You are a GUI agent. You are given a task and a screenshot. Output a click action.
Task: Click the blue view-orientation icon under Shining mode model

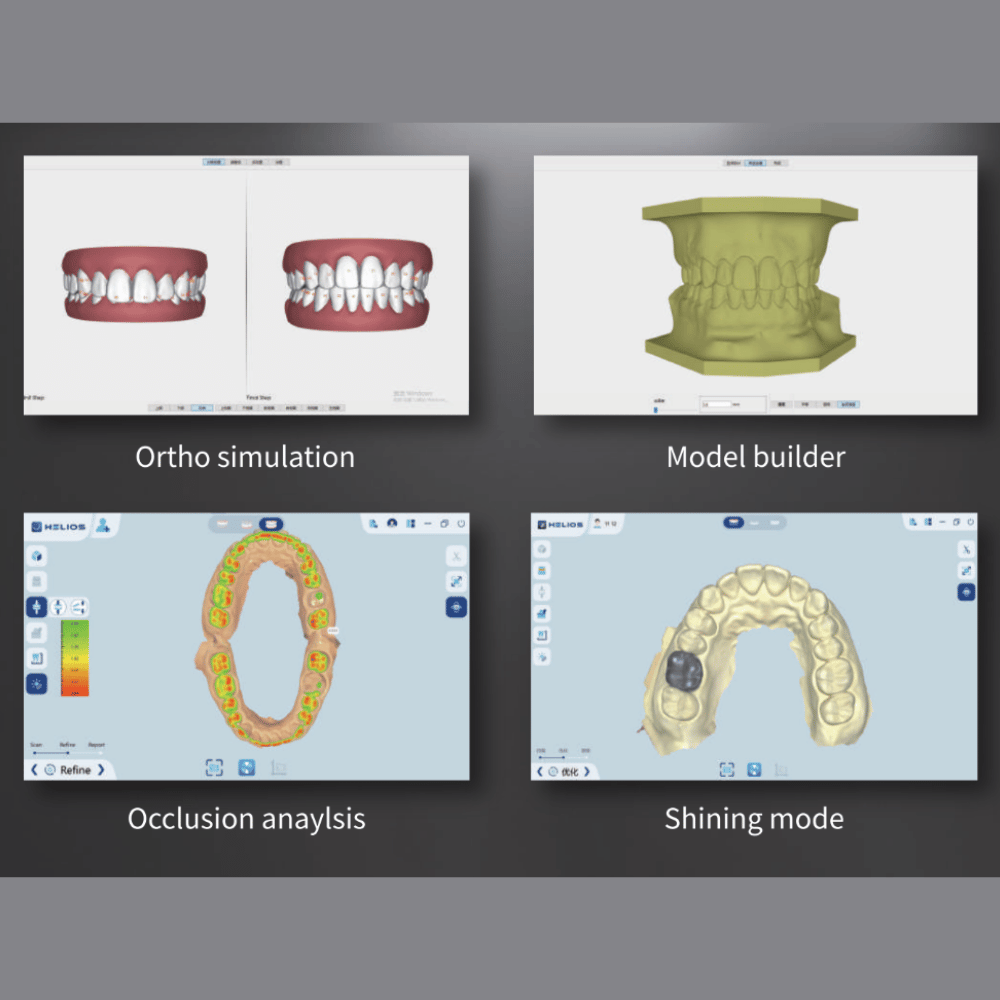(x=754, y=769)
